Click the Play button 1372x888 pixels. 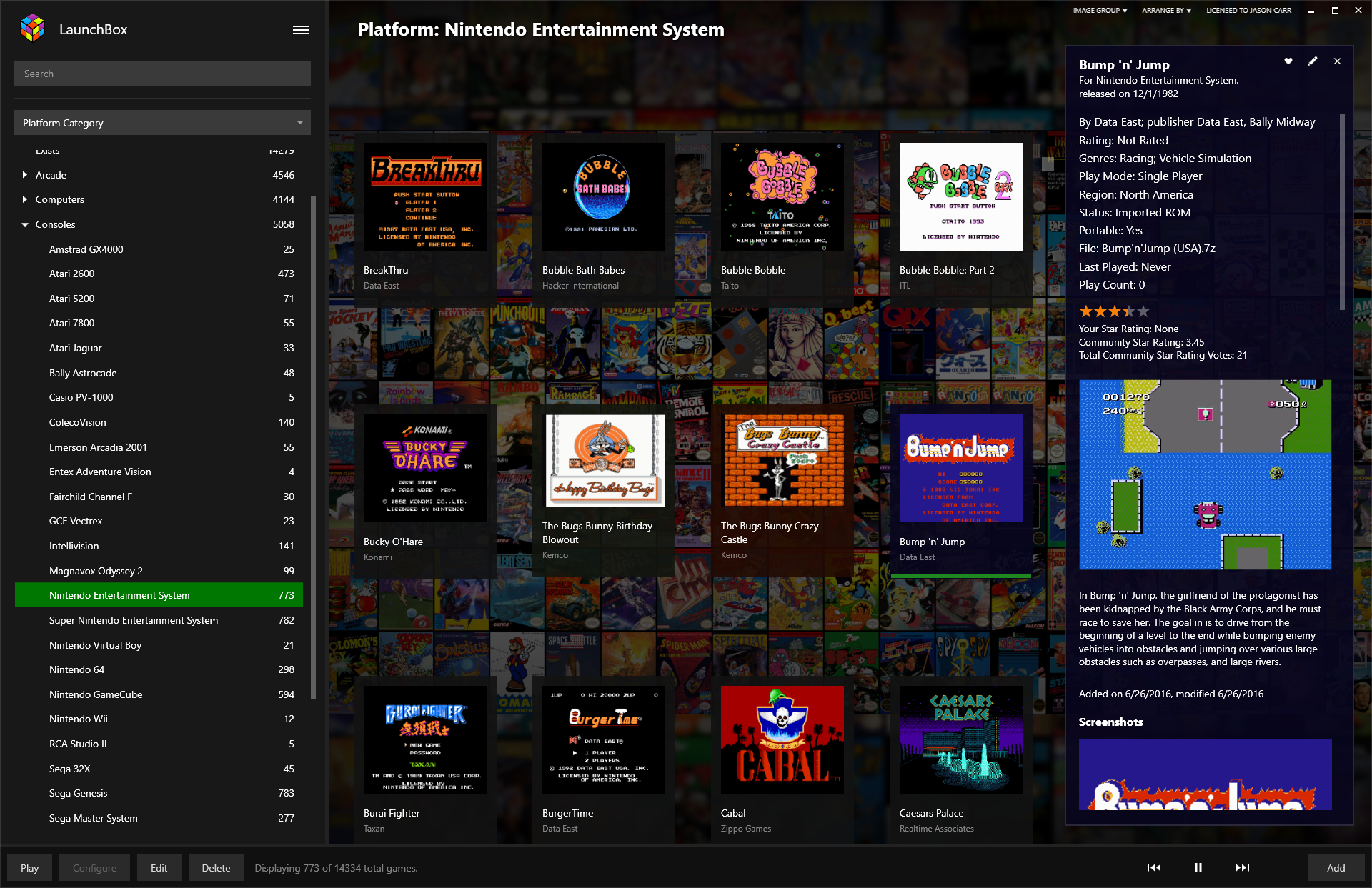coord(29,868)
